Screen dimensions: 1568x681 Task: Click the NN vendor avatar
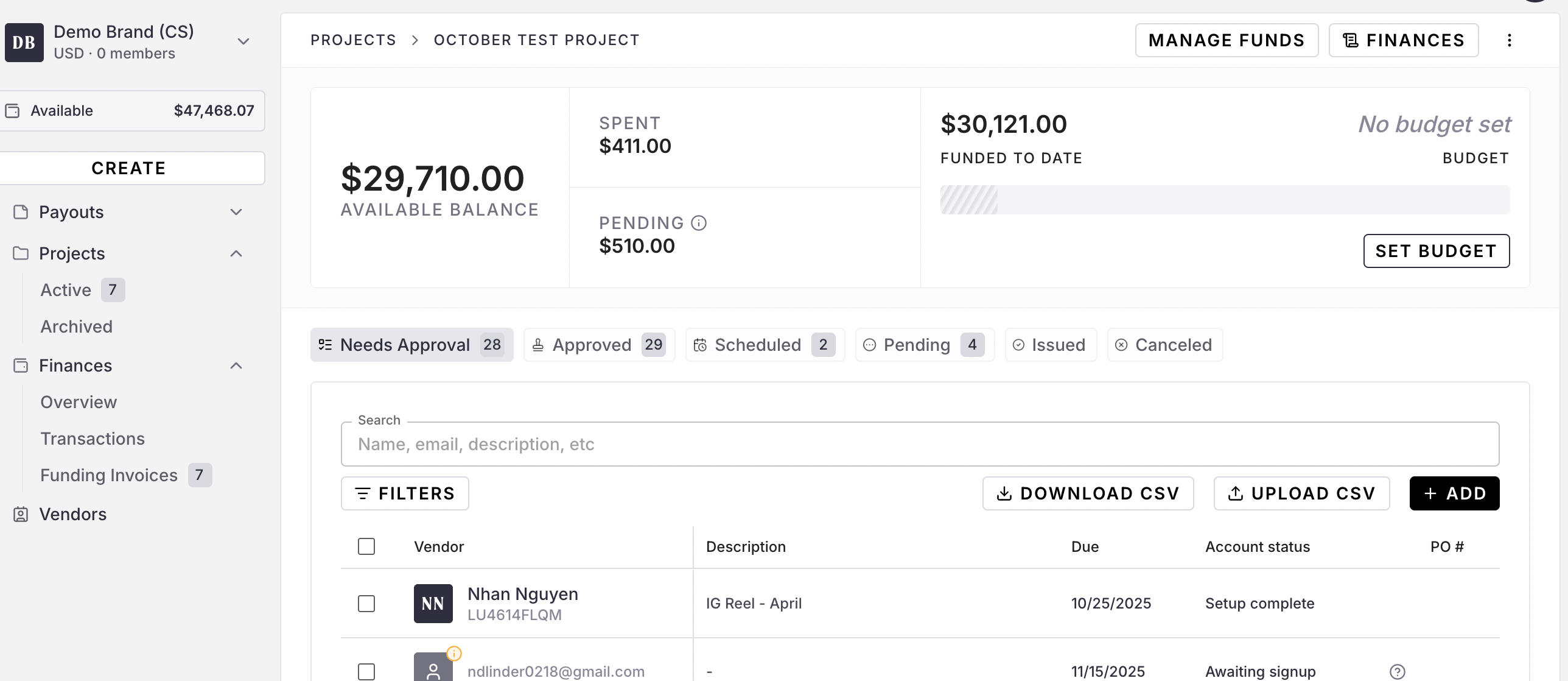click(x=433, y=603)
